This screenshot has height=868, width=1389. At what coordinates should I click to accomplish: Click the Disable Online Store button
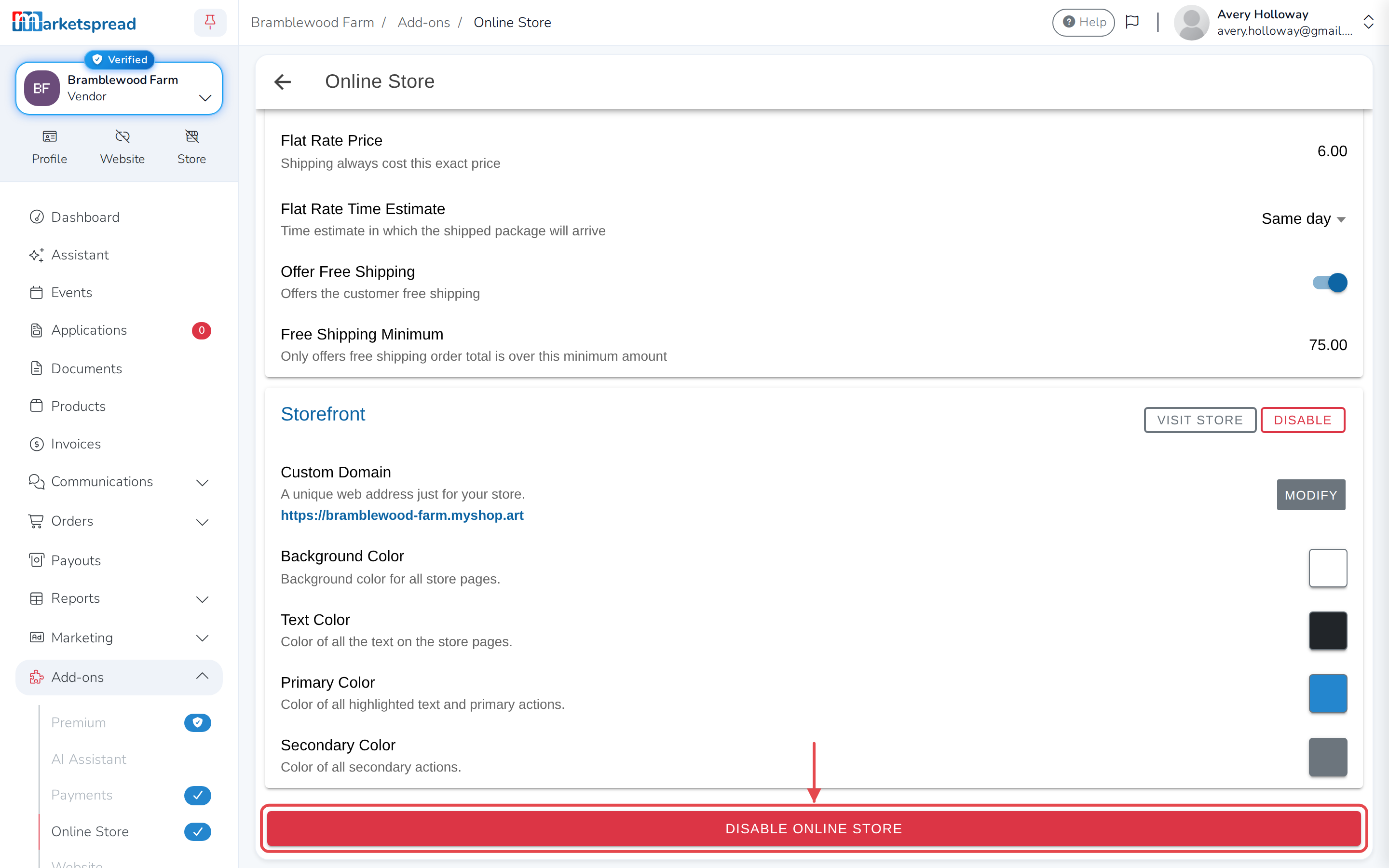click(x=813, y=828)
